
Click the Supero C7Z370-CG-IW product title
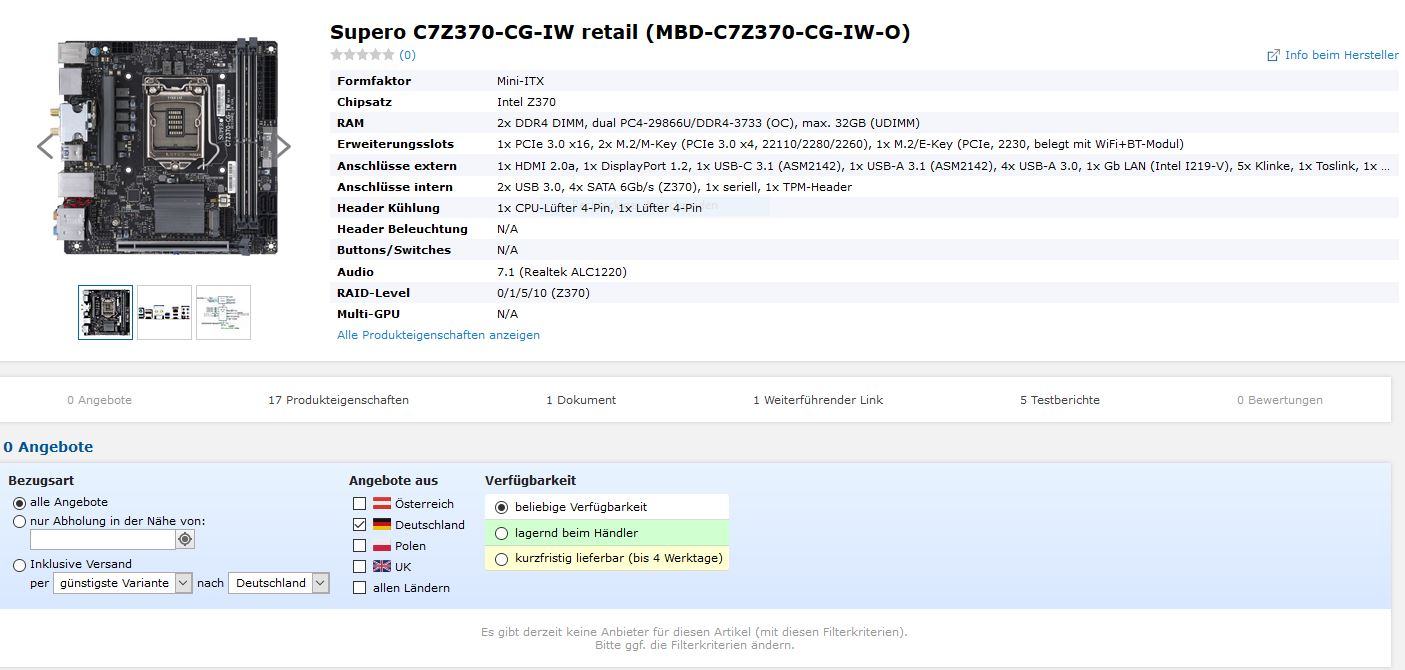point(620,32)
